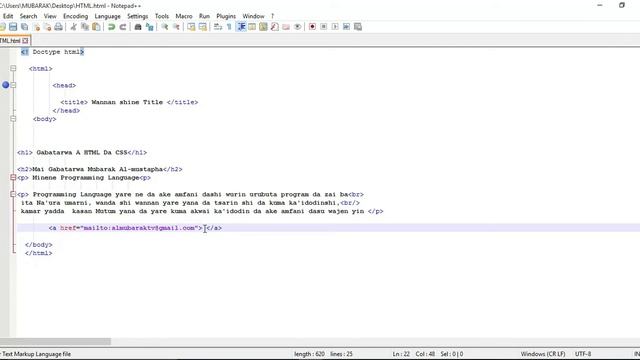Open the Function List panel
Image resolution: width=640 pixels, height=360 pixels.
[275, 27]
